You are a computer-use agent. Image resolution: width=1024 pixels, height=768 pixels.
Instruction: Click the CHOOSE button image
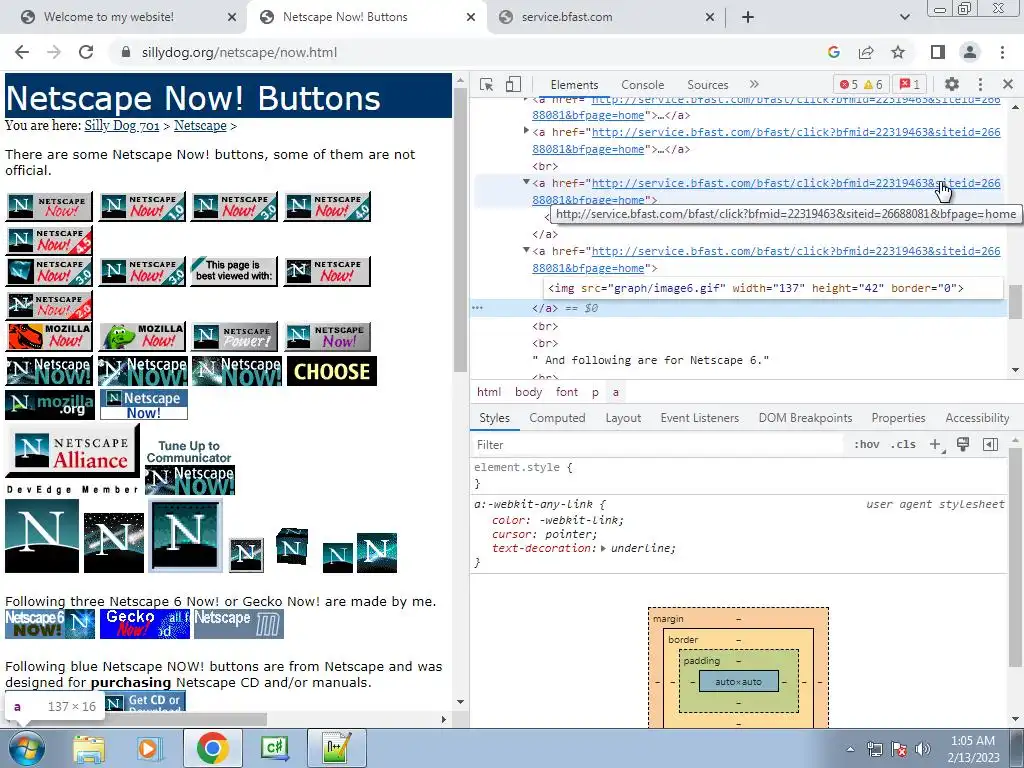(x=332, y=371)
